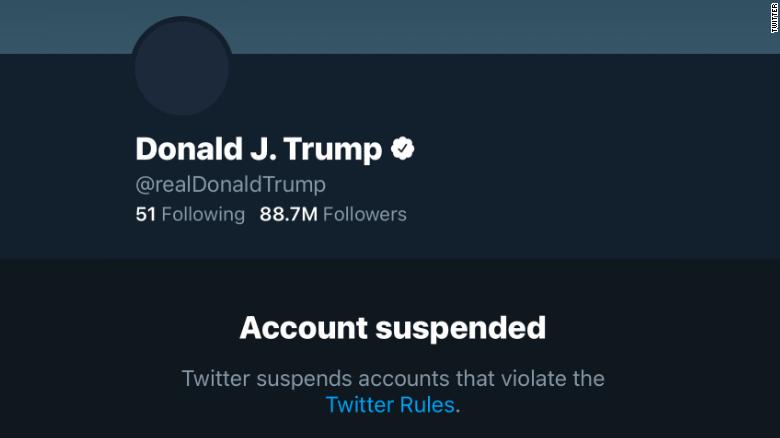
Task: Click the Donald J. Trump display name
Action: [x=258, y=149]
